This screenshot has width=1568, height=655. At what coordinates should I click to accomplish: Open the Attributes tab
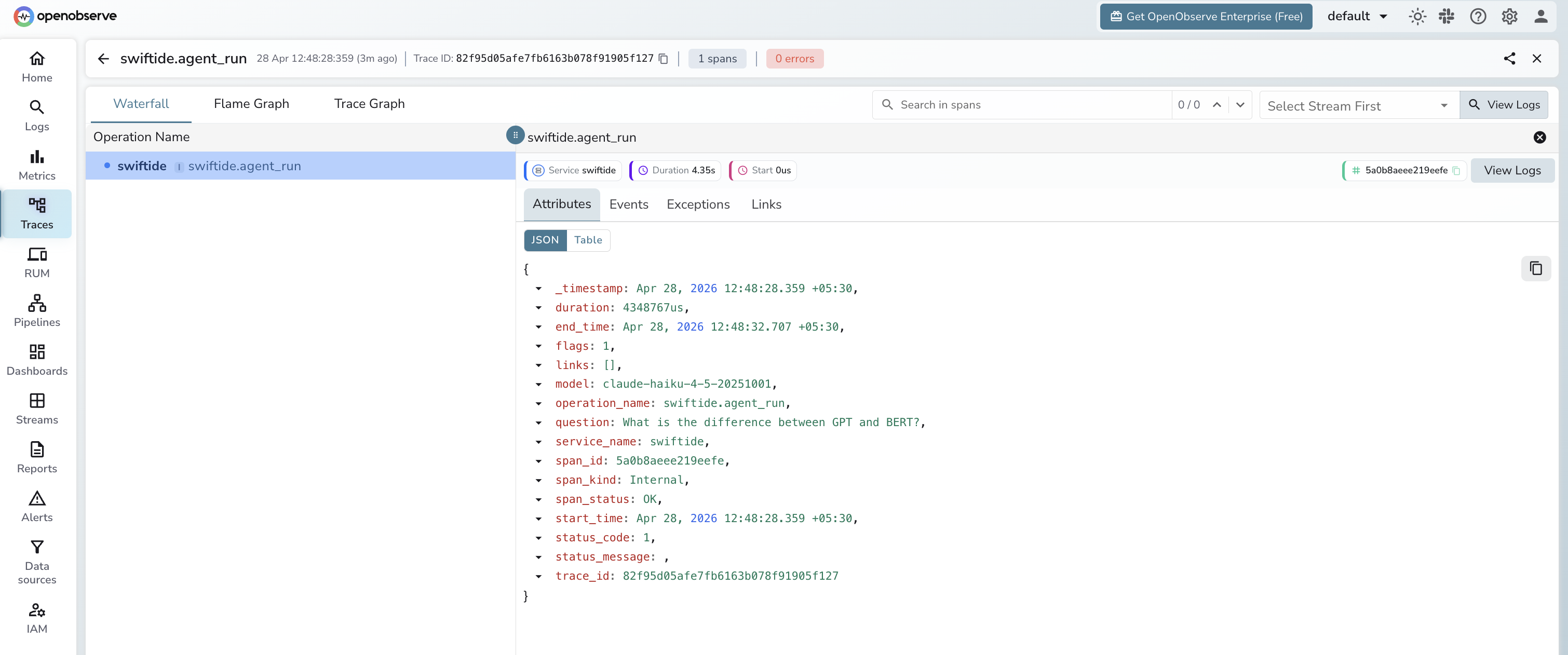click(562, 204)
